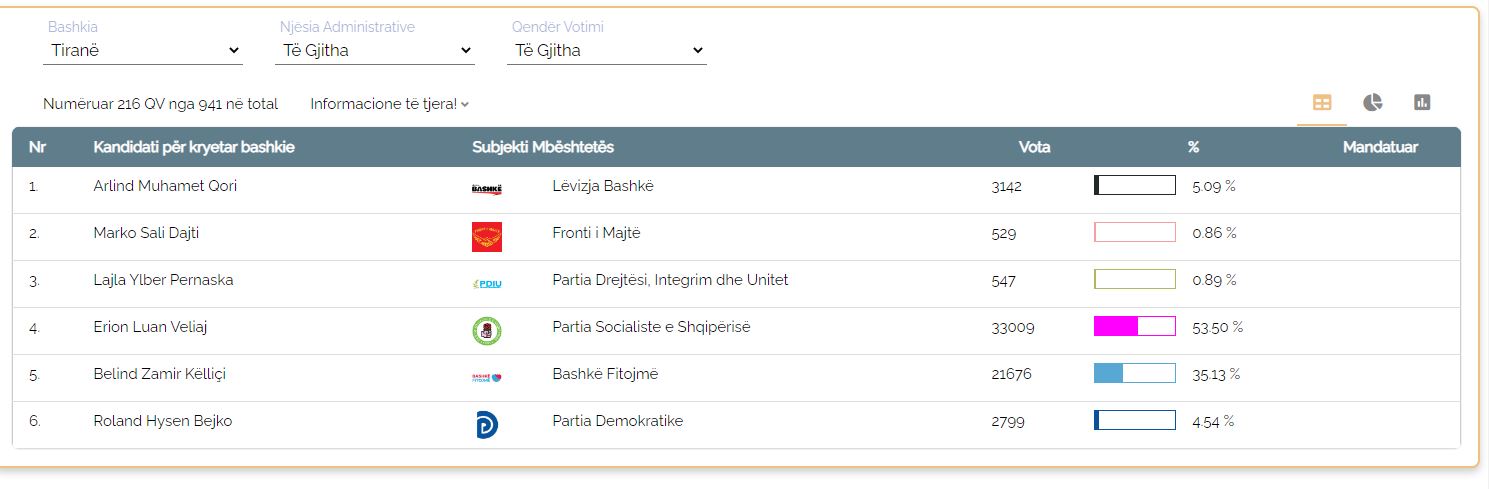Click the Numëruar 216 QV nga 941 text

coord(160,104)
